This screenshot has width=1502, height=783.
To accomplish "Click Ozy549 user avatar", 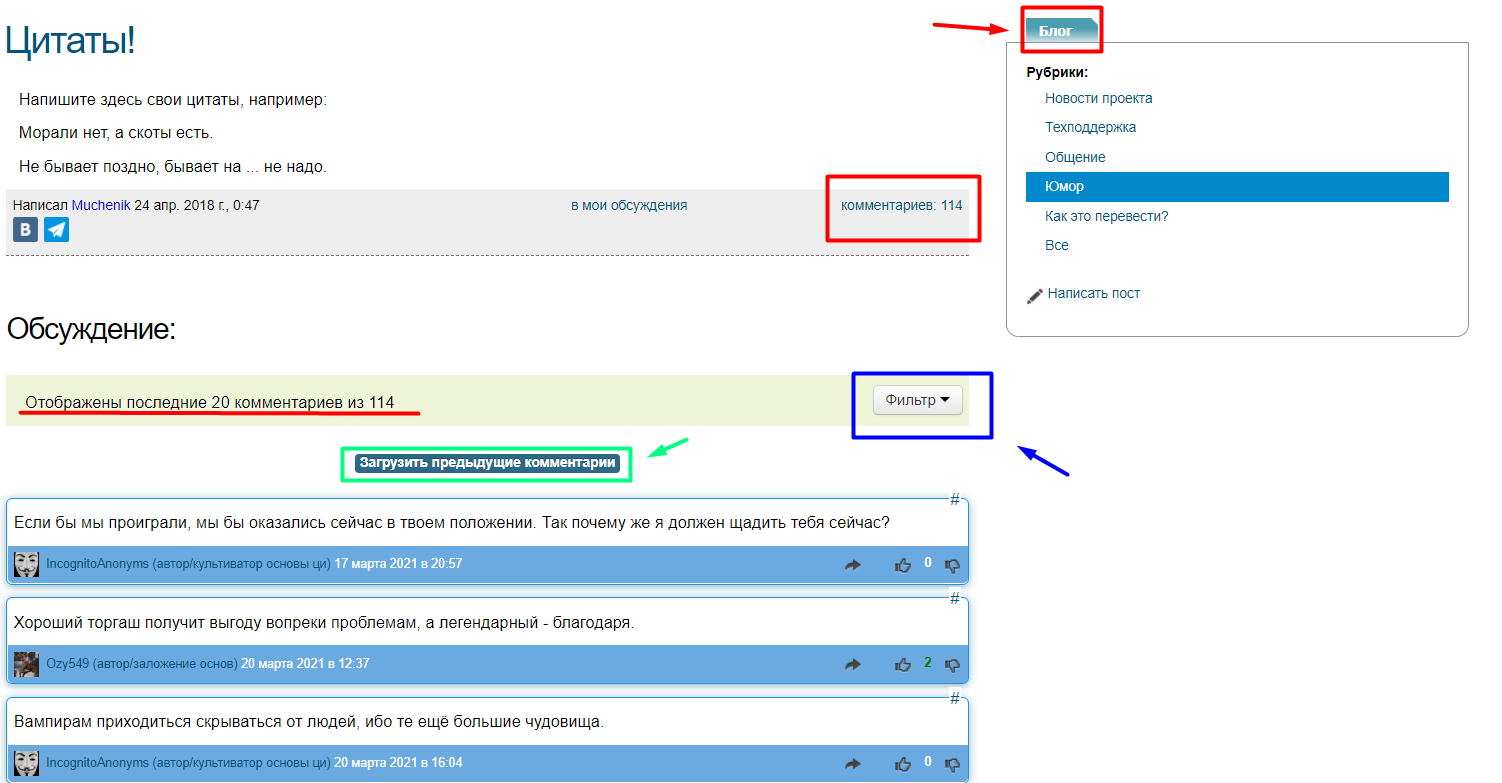I will pyautogui.click(x=26, y=664).
